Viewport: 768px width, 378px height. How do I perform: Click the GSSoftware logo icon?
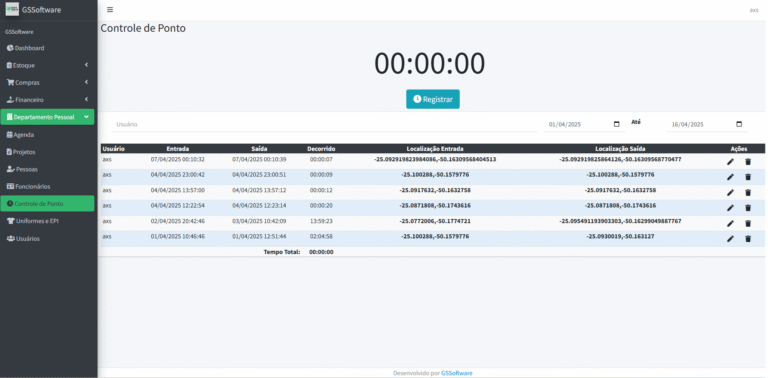coord(12,9)
